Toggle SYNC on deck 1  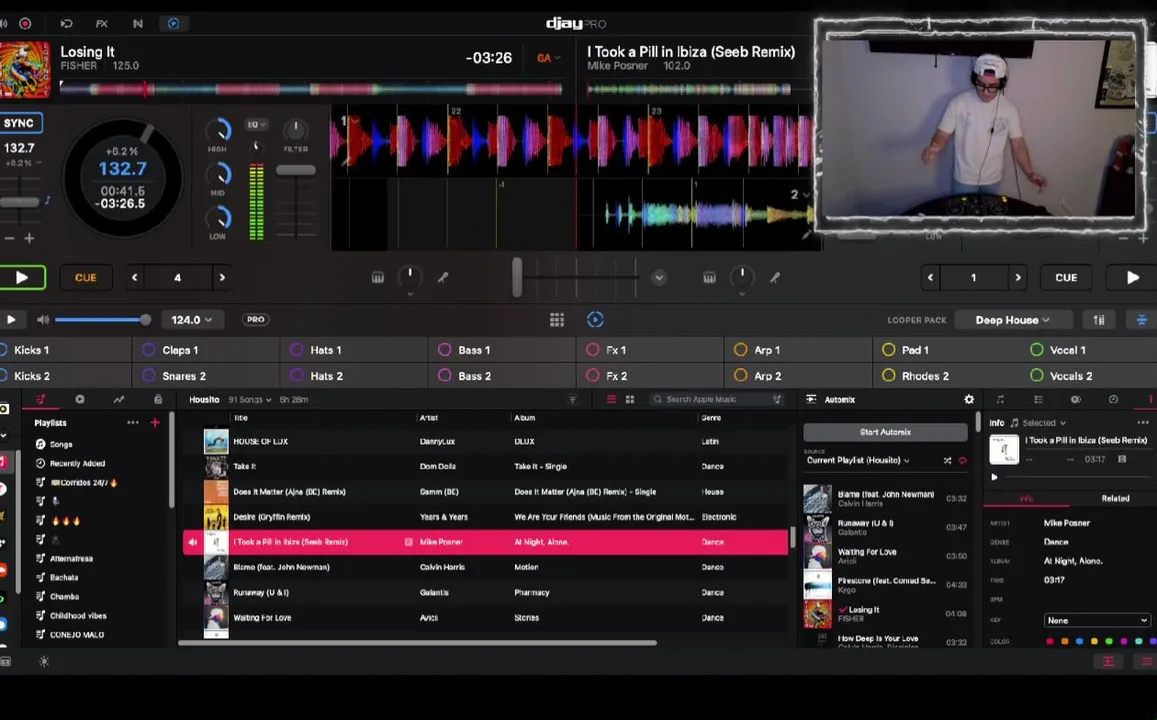click(x=20, y=123)
